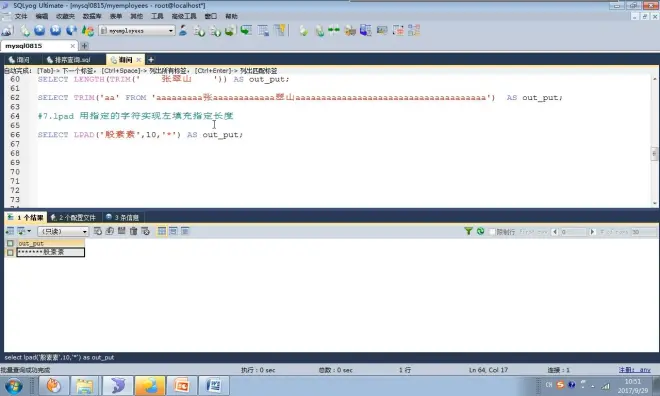Viewport: 660px width, 396px height.
Task: Switch results to form view icon
Action: [x=173, y=231]
